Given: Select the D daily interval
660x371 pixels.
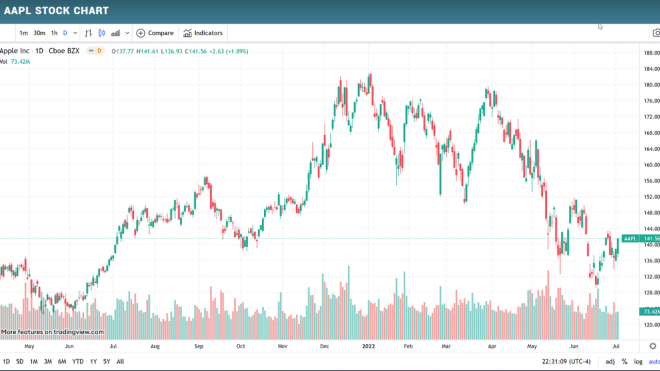Looking at the screenshot, I should pos(65,33).
